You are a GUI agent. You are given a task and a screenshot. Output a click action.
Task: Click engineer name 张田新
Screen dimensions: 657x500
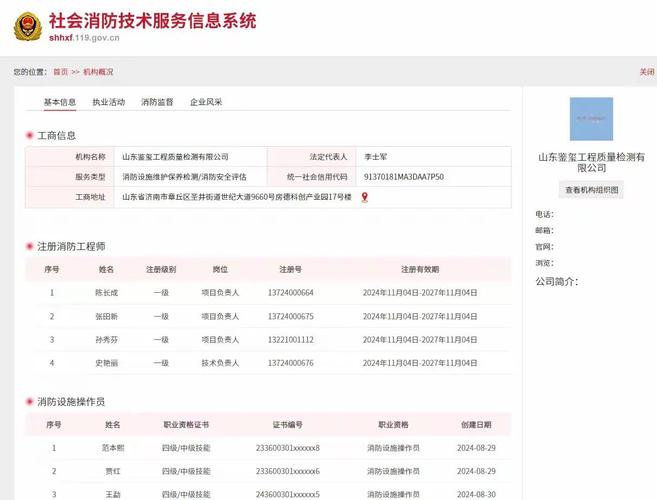106,316
